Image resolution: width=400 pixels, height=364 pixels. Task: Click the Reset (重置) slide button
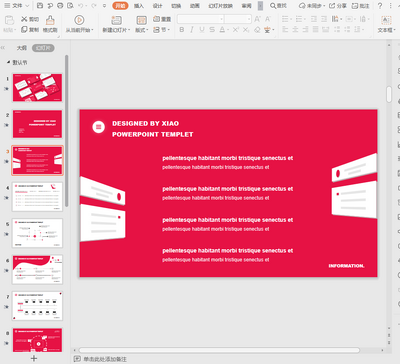(162, 19)
